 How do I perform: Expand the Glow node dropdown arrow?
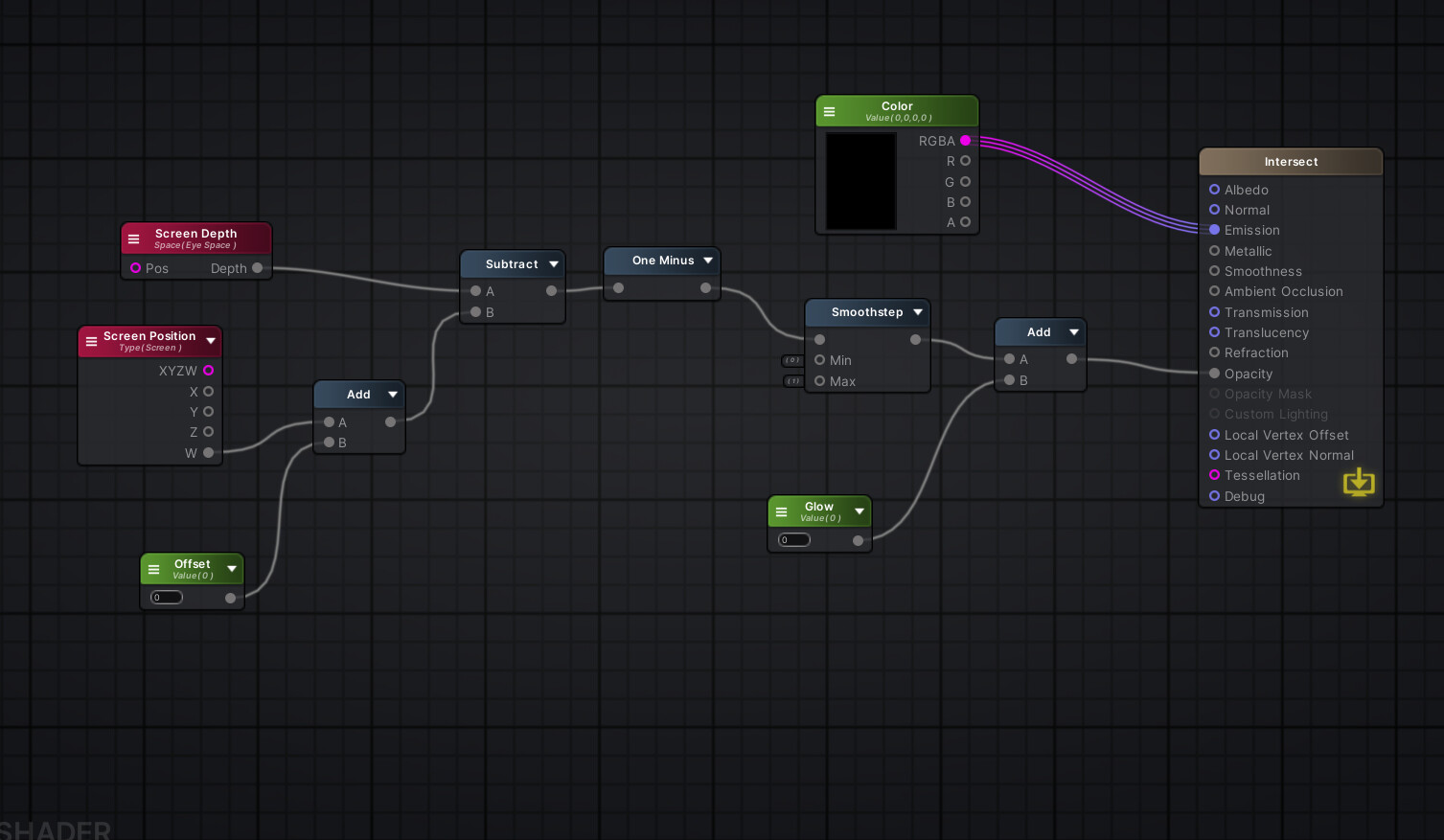(860, 511)
